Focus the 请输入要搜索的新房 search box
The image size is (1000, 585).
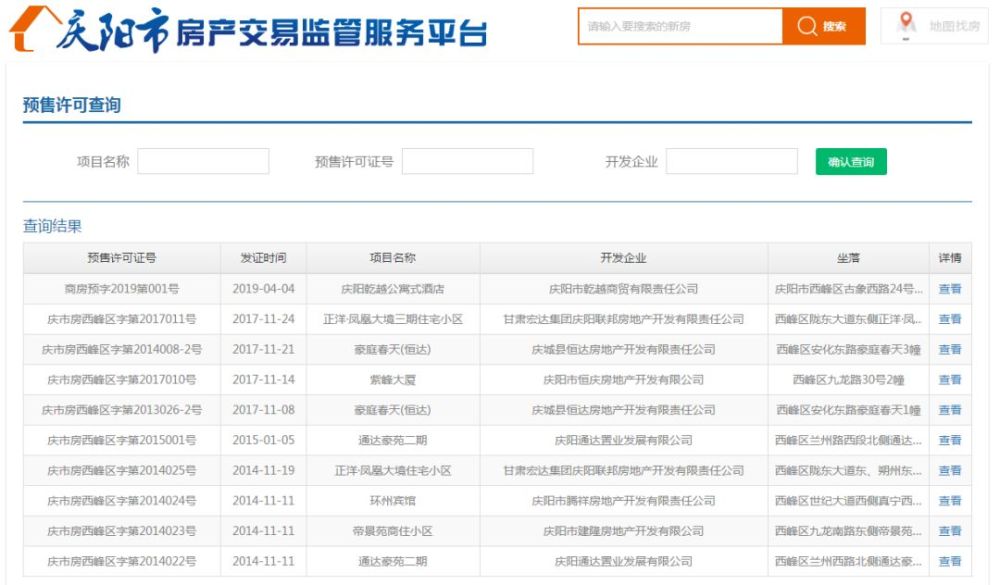point(680,26)
